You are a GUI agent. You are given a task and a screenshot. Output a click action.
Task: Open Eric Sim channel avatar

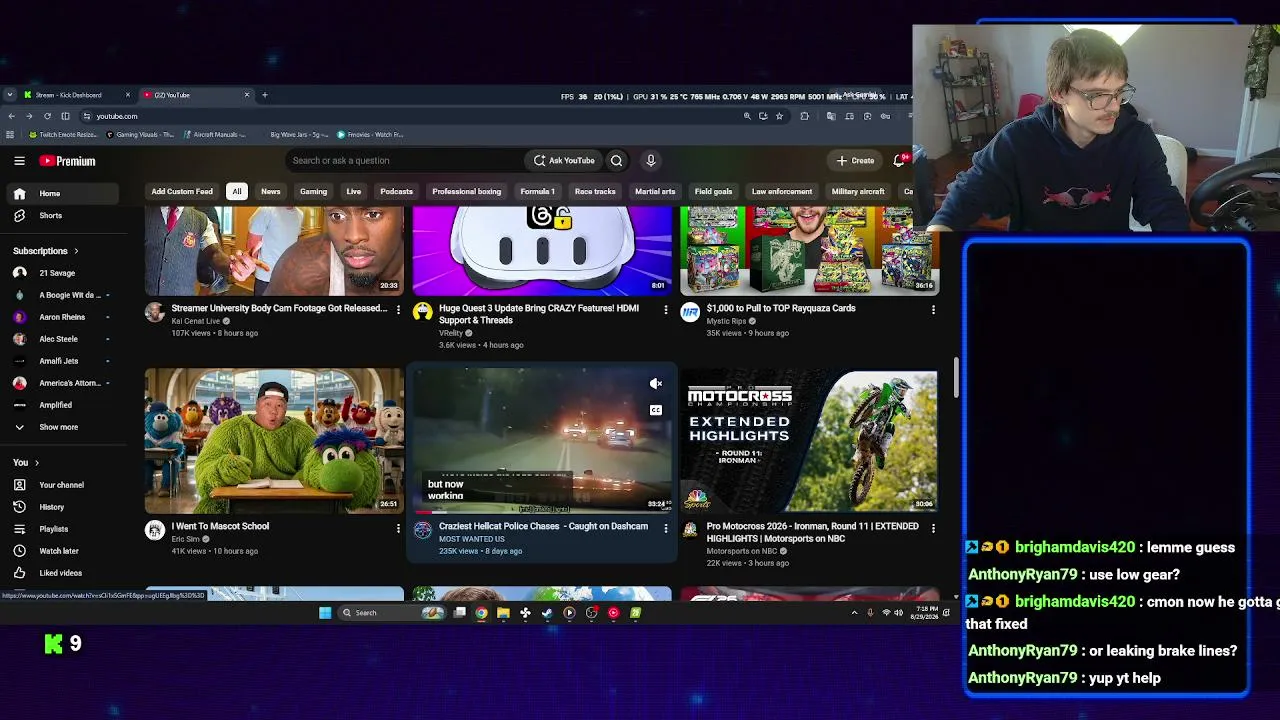(155, 530)
